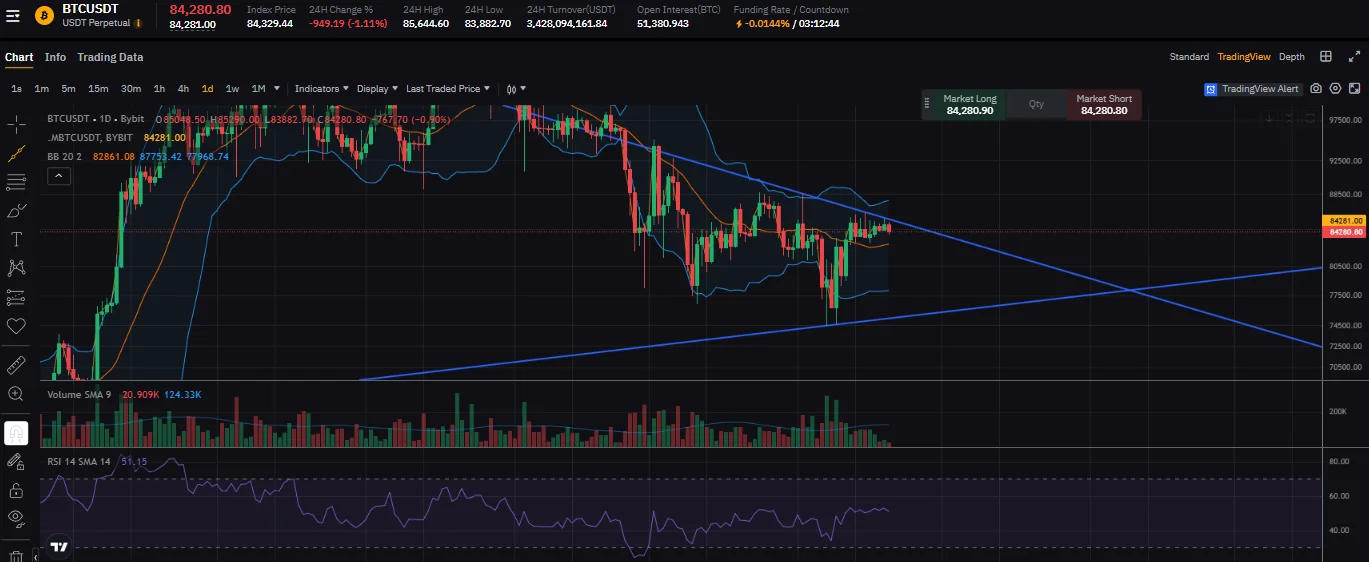Open BTCUSDT symbol selector
This screenshot has width=1369, height=562.
(x=90, y=8)
